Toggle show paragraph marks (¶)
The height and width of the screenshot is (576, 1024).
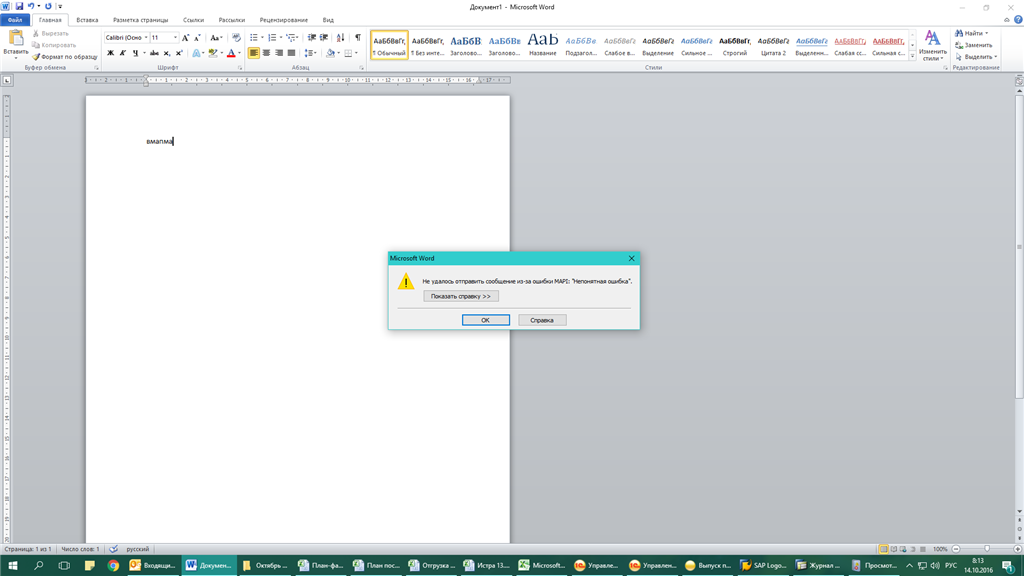[358, 38]
